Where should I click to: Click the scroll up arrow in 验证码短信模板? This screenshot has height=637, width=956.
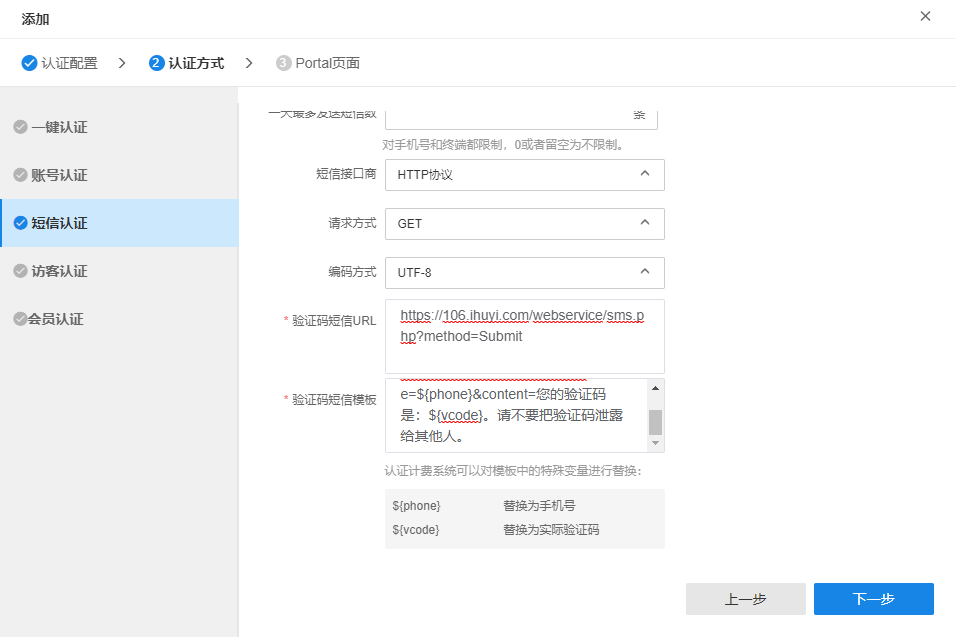coord(655,388)
